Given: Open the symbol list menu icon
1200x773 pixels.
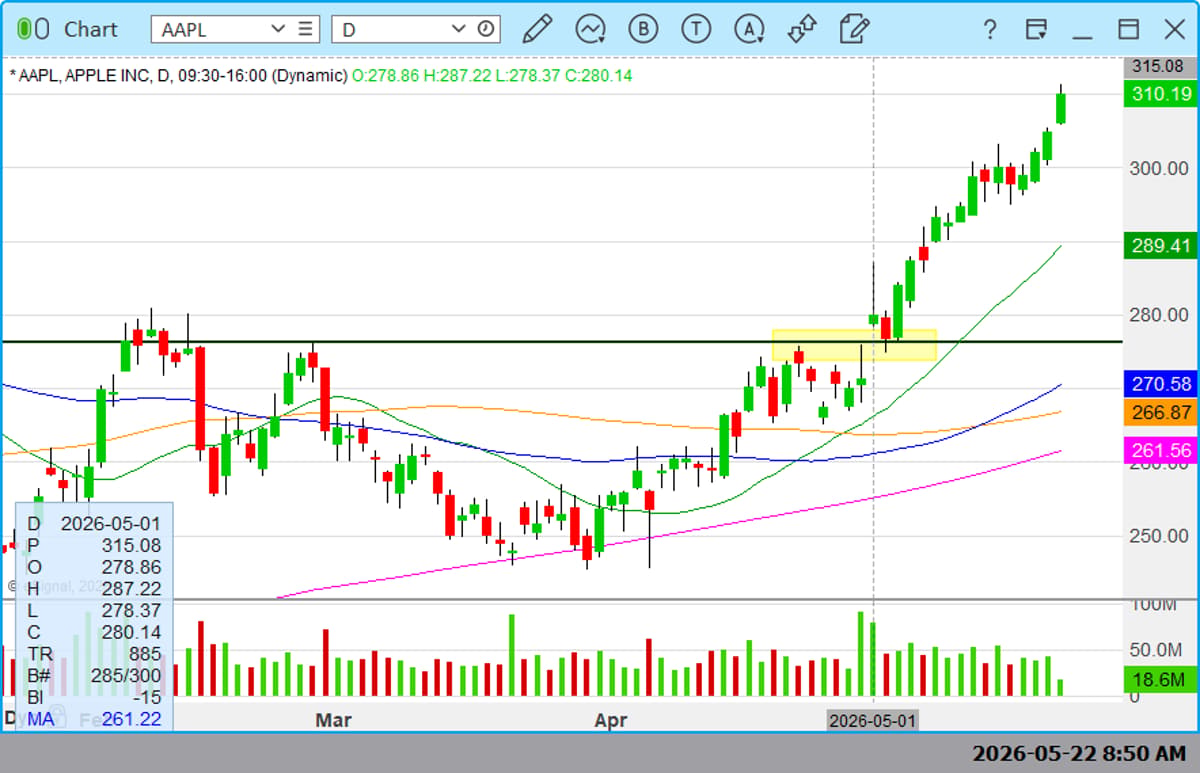Looking at the screenshot, I should [306, 29].
